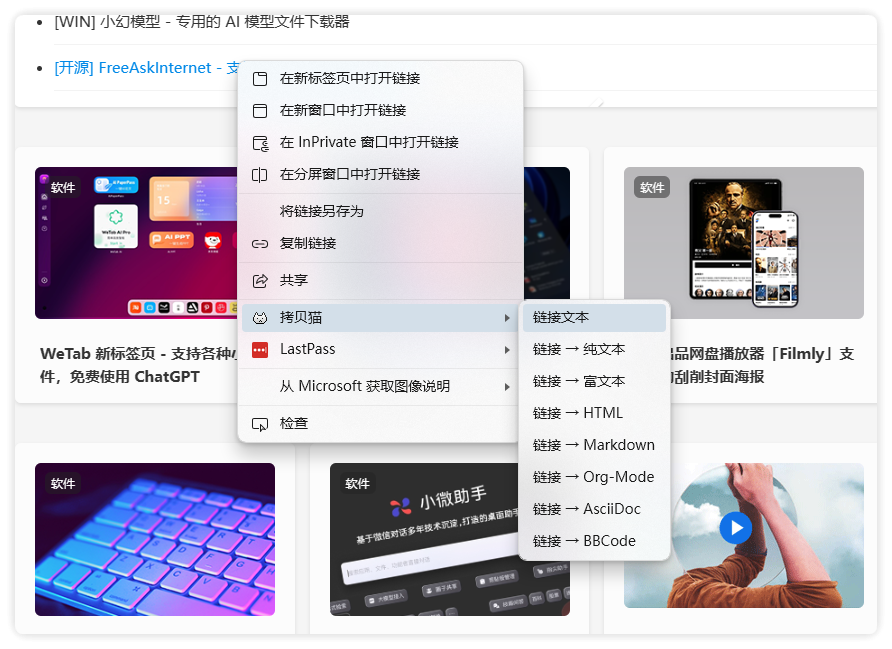Click the copy link chain icon
This screenshot has height=649, width=892.
260,244
